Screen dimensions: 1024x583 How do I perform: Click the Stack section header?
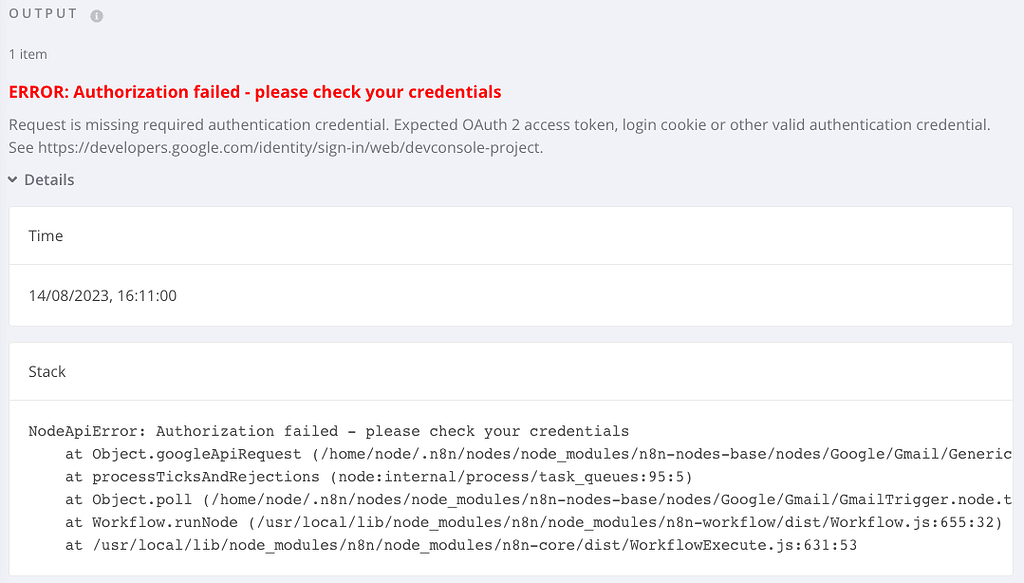click(x=47, y=370)
